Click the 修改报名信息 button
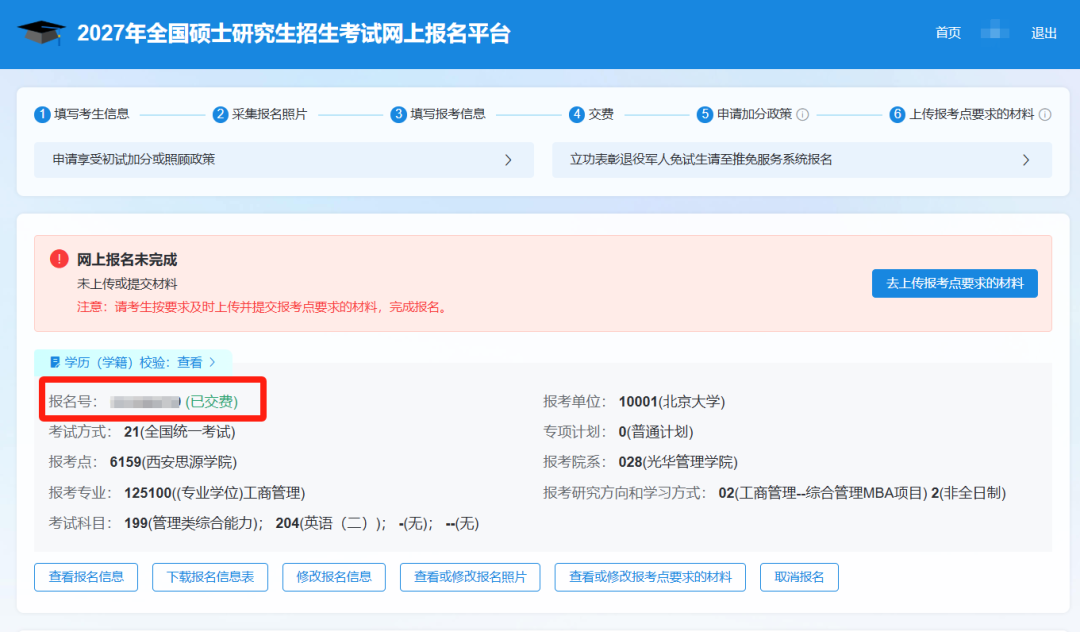This screenshot has height=632, width=1080. [334, 577]
